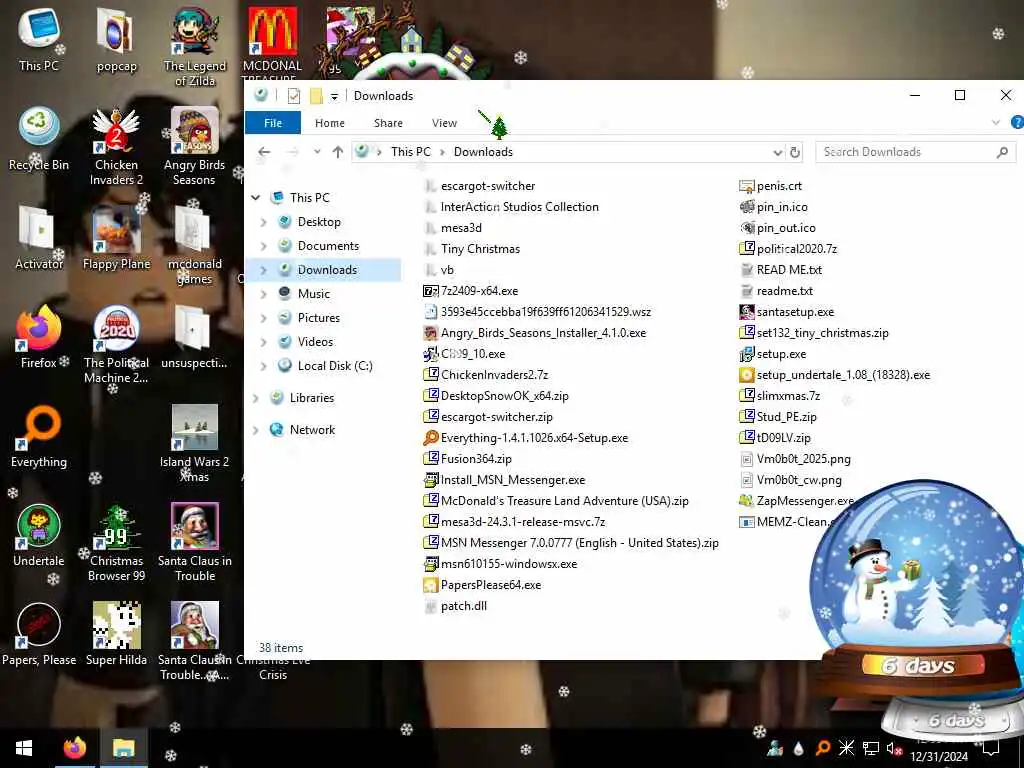Open the explorer ribbon help icon

[x=1017, y=122]
